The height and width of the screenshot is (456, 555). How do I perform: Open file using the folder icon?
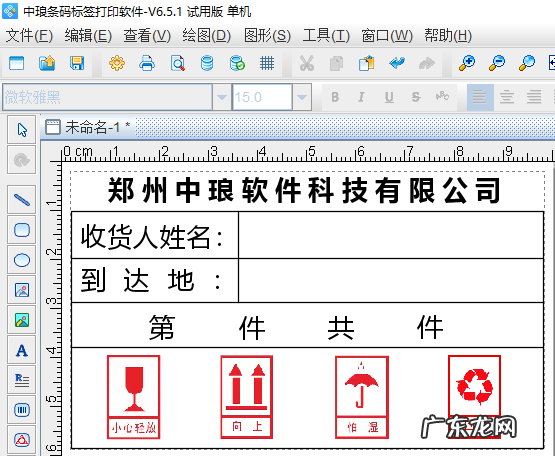pos(47,63)
